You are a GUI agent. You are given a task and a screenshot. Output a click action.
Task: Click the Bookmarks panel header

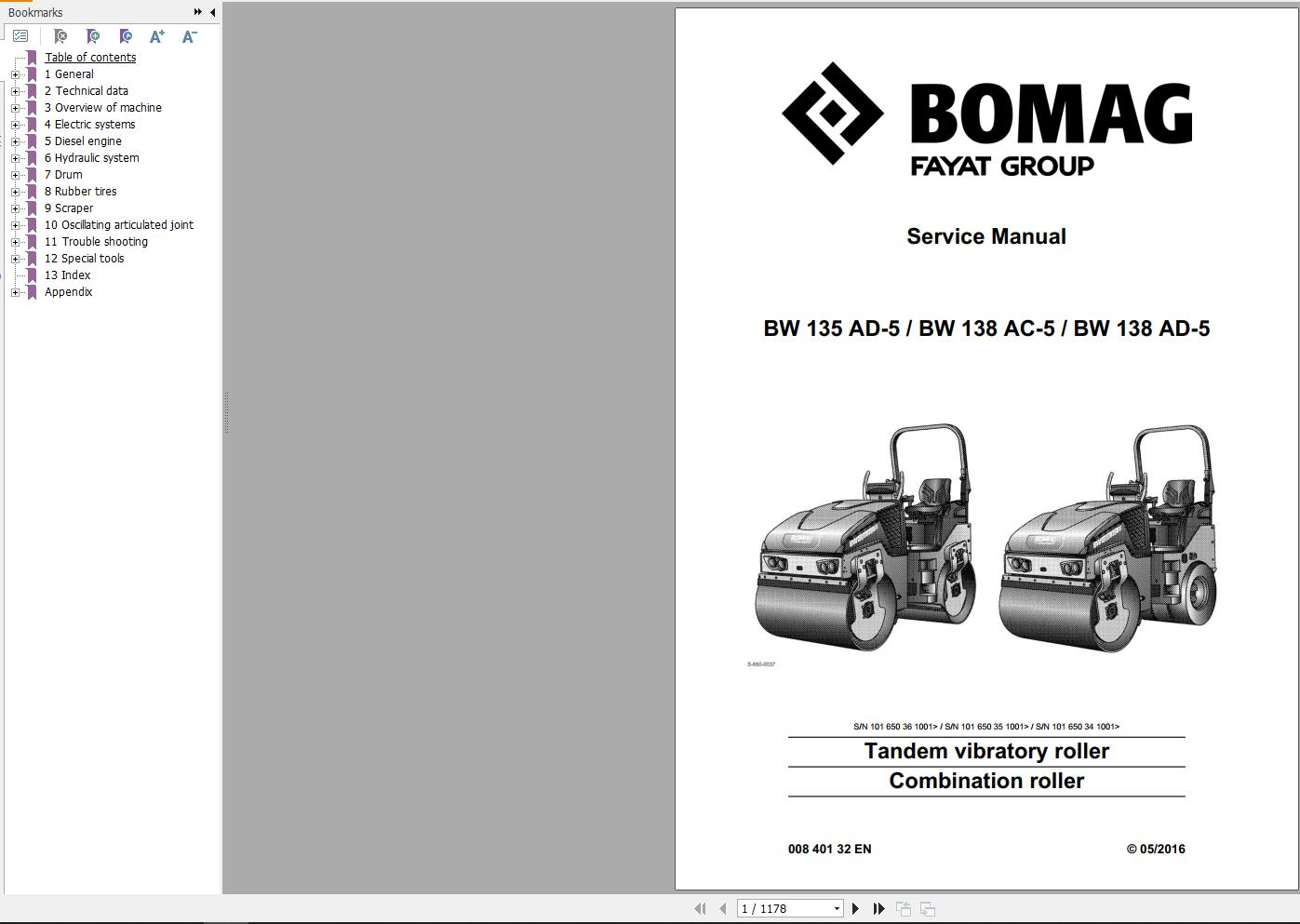34,12
